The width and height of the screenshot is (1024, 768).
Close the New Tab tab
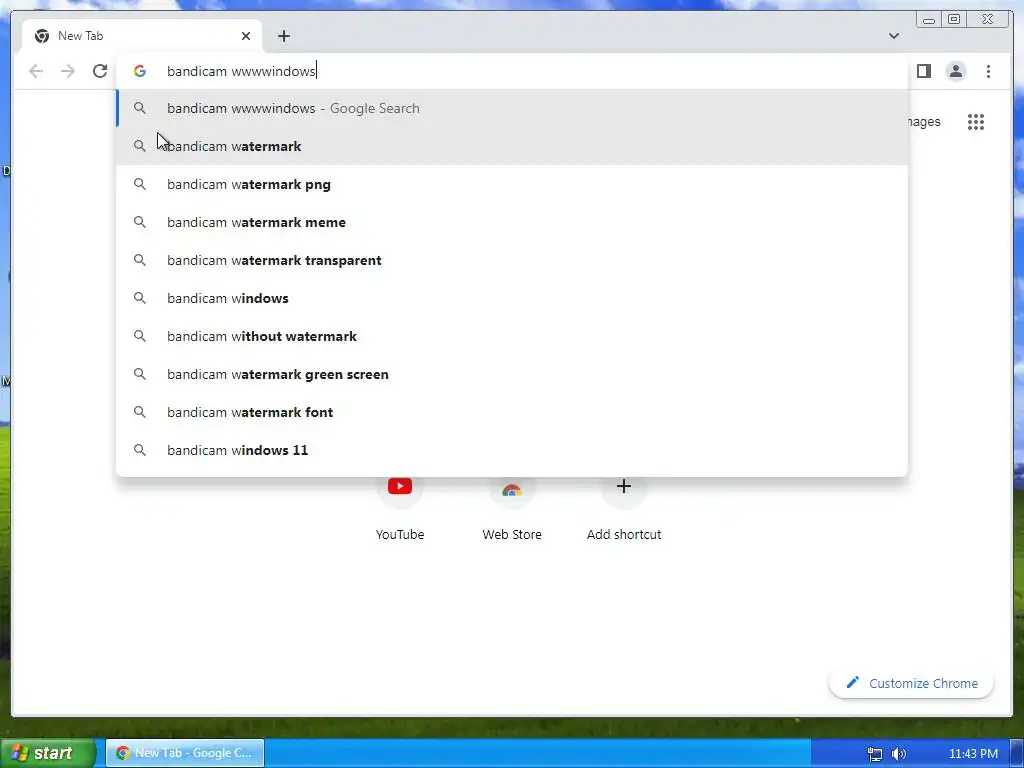tap(246, 36)
